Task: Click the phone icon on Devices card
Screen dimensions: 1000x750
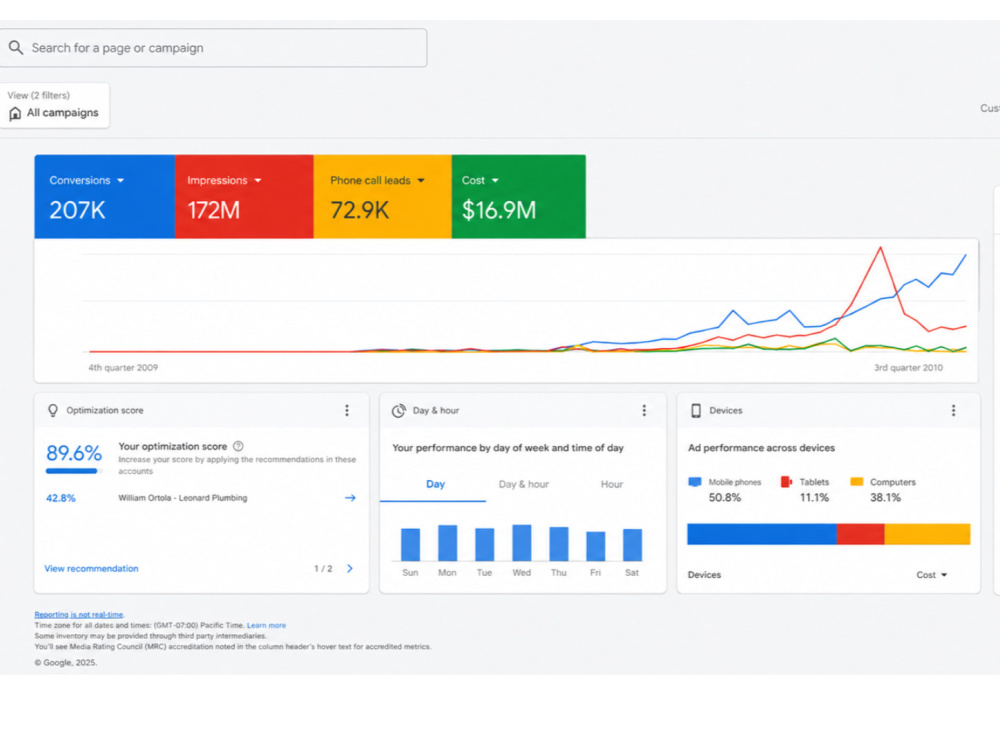Action: pyautogui.click(x=696, y=411)
